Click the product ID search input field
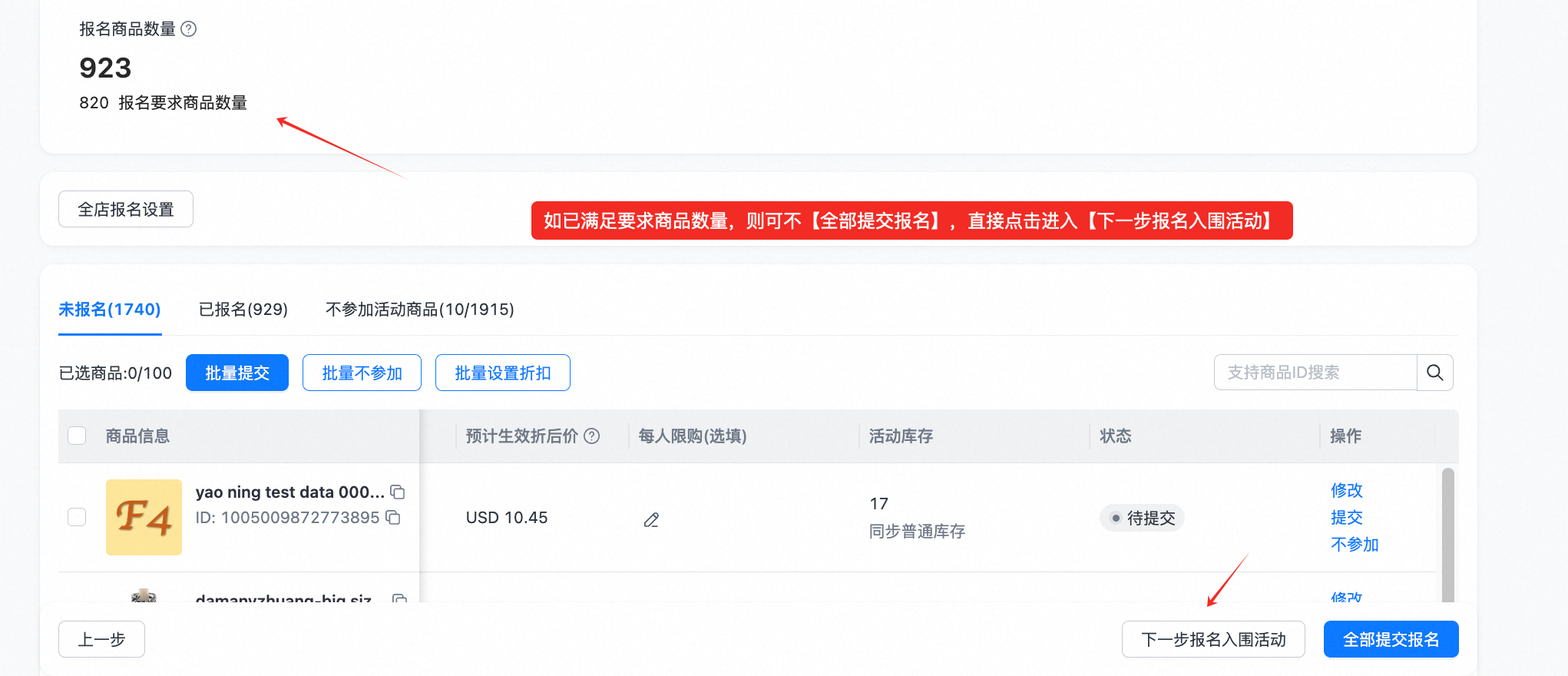 coord(1315,373)
